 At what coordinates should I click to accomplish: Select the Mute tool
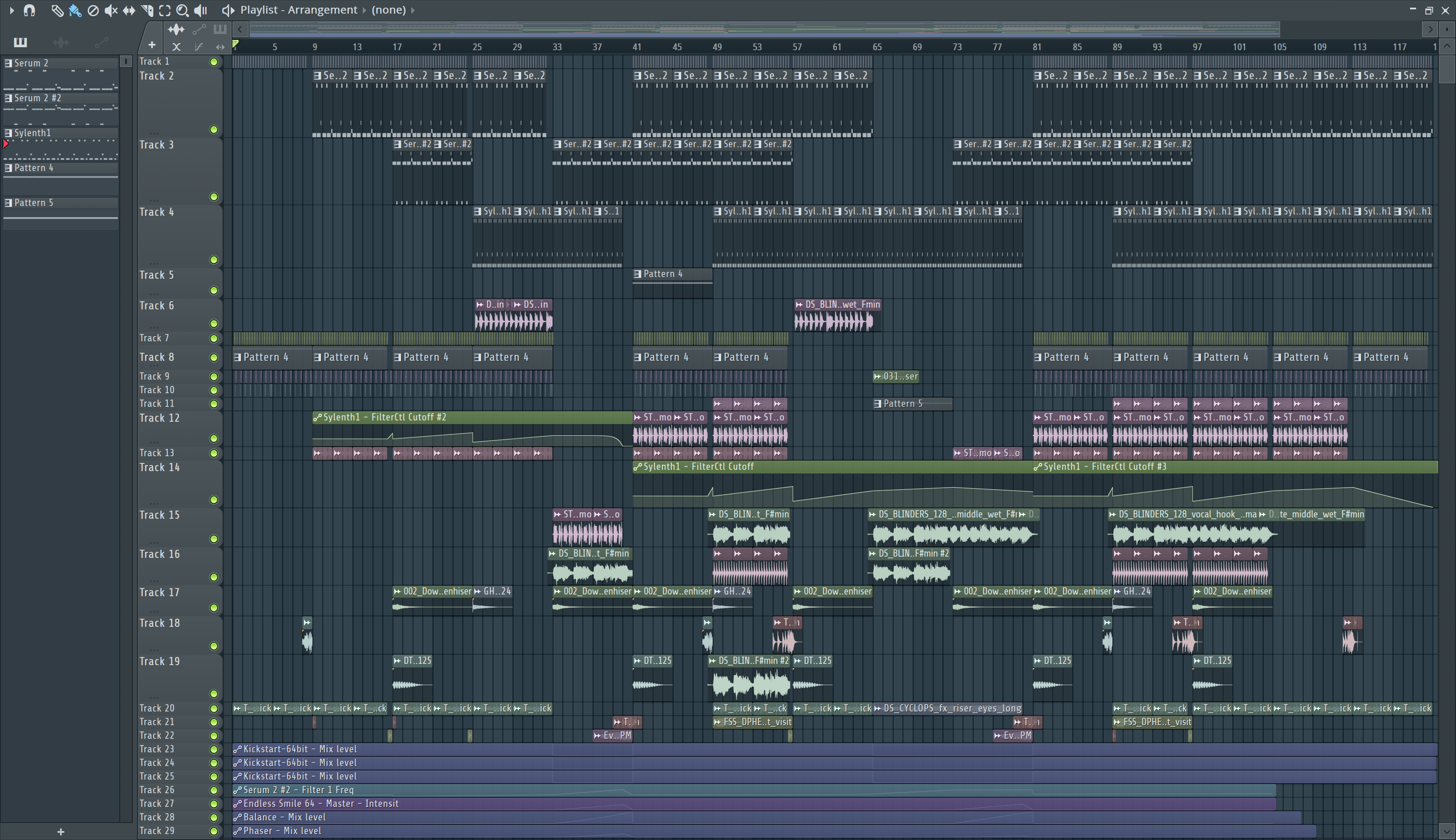click(111, 10)
